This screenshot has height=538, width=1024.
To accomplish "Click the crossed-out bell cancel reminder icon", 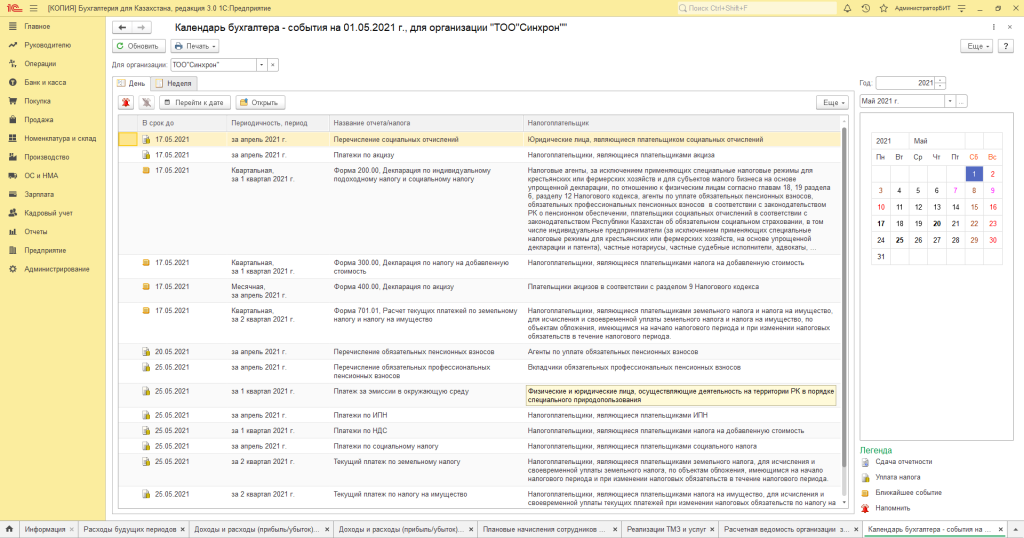I will 146,102.
